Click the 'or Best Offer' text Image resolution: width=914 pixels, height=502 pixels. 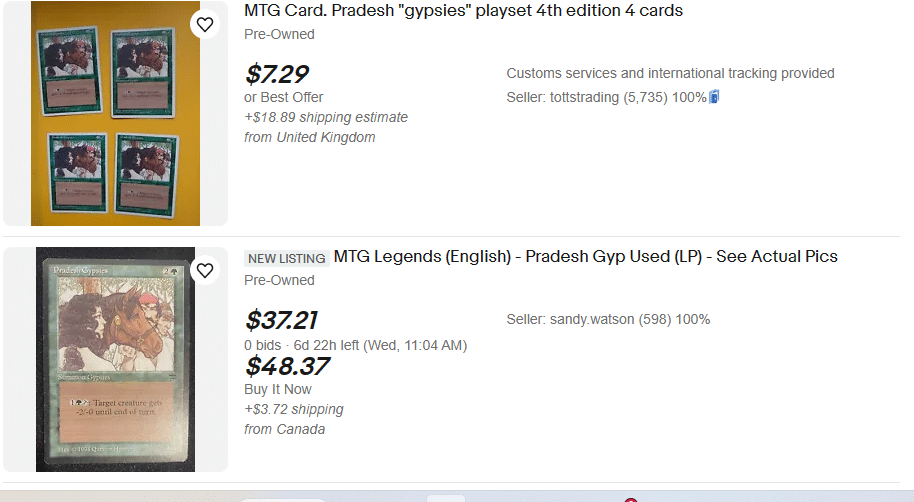click(284, 97)
